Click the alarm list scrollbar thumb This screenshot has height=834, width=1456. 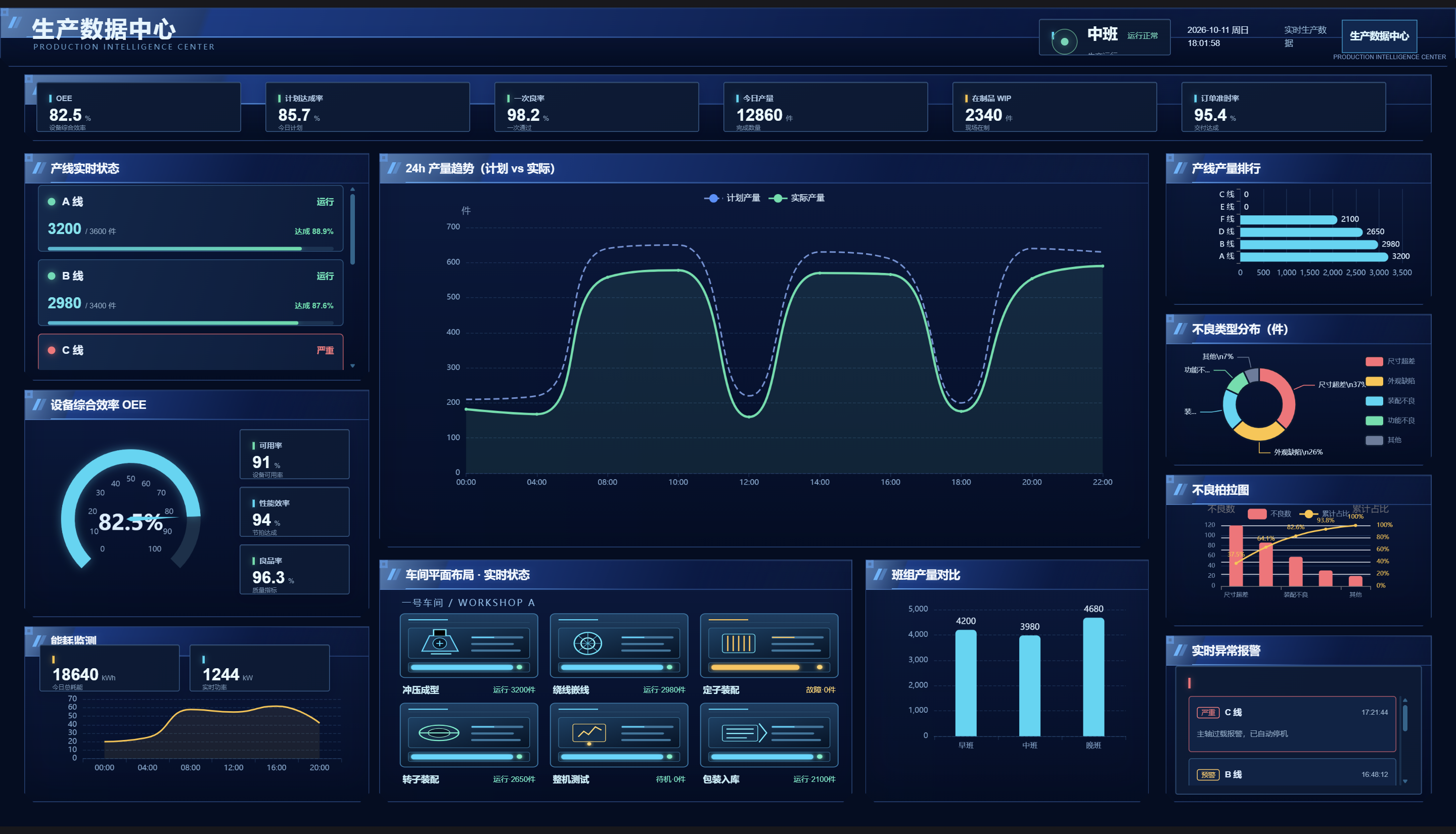tap(1405, 719)
